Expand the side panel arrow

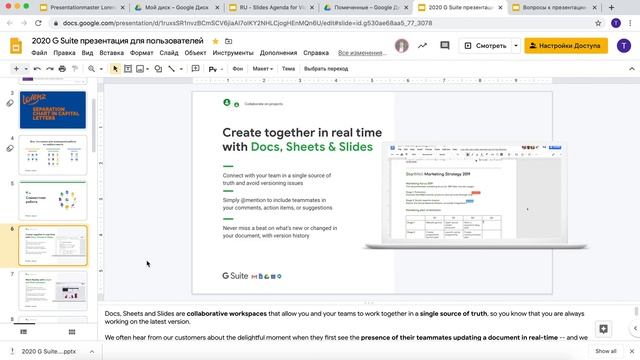pos(635,328)
